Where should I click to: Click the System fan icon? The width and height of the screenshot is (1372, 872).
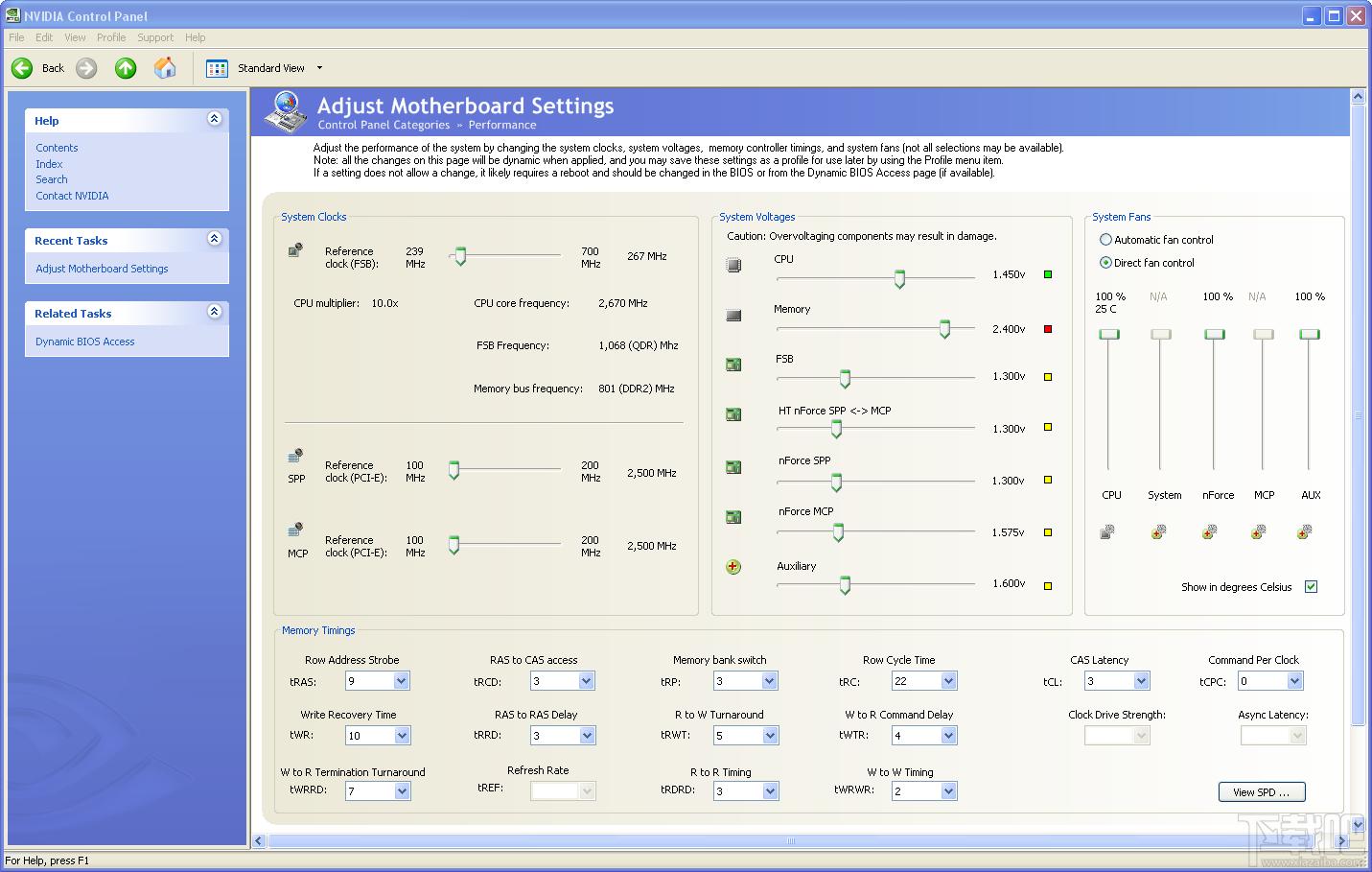(x=1159, y=531)
